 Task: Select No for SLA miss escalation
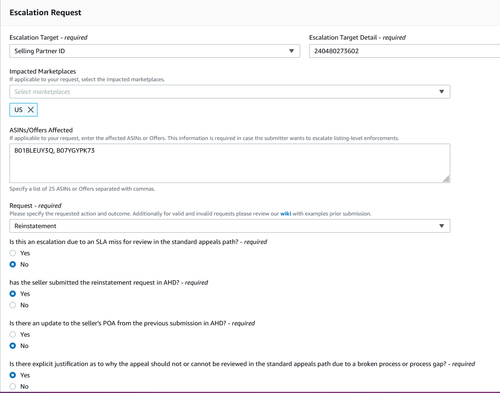(13, 264)
